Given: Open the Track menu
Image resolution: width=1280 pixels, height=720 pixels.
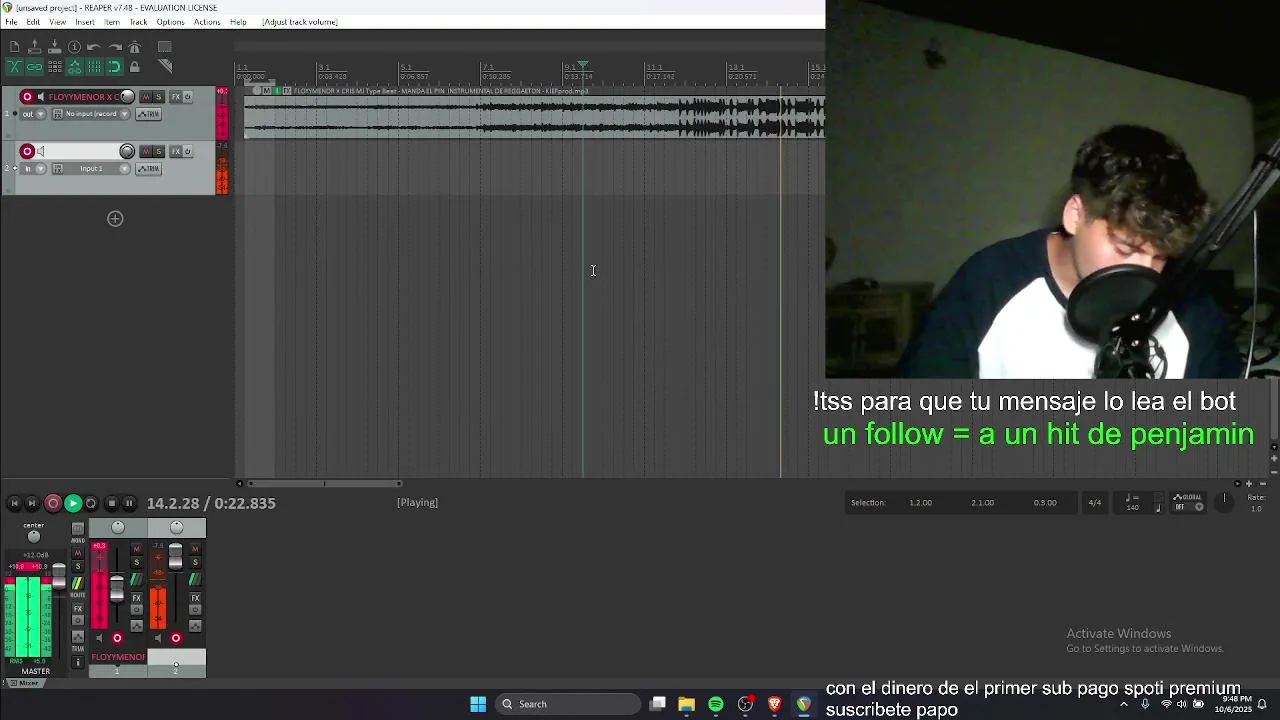Looking at the screenshot, I should click(x=138, y=22).
